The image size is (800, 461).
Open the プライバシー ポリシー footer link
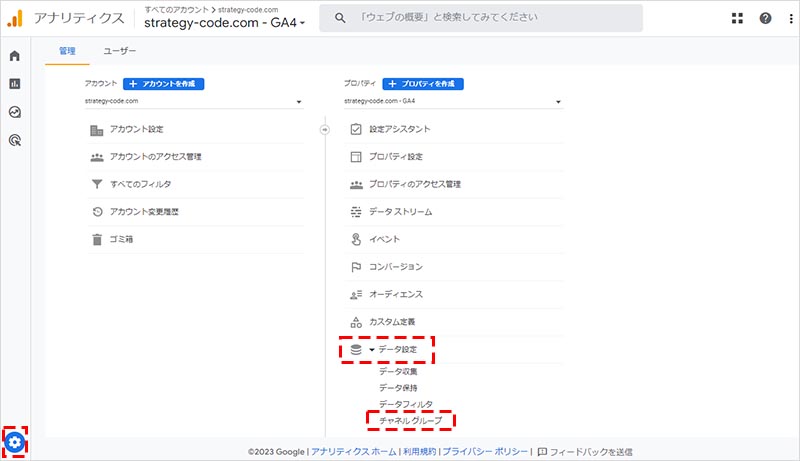[485, 451]
